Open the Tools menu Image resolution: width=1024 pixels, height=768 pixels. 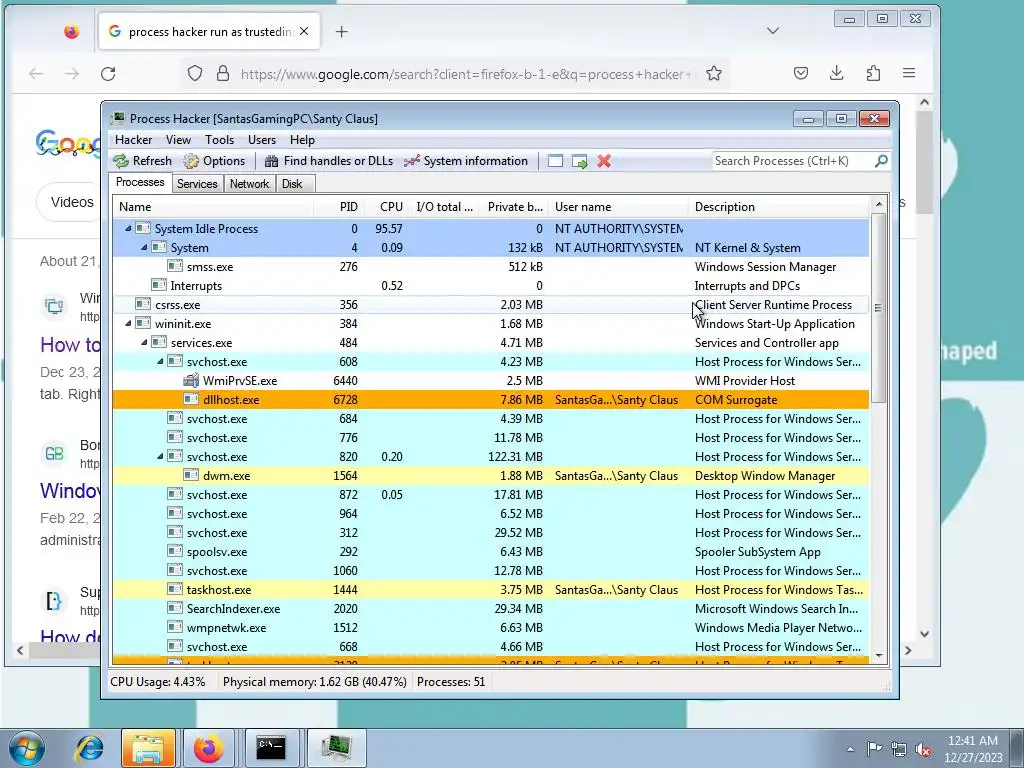(x=219, y=140)
